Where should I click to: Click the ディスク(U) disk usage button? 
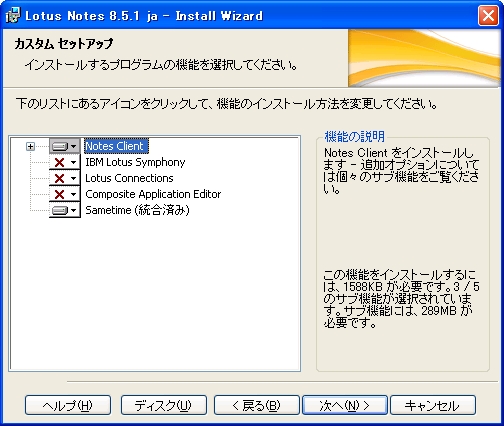[164, 405]
